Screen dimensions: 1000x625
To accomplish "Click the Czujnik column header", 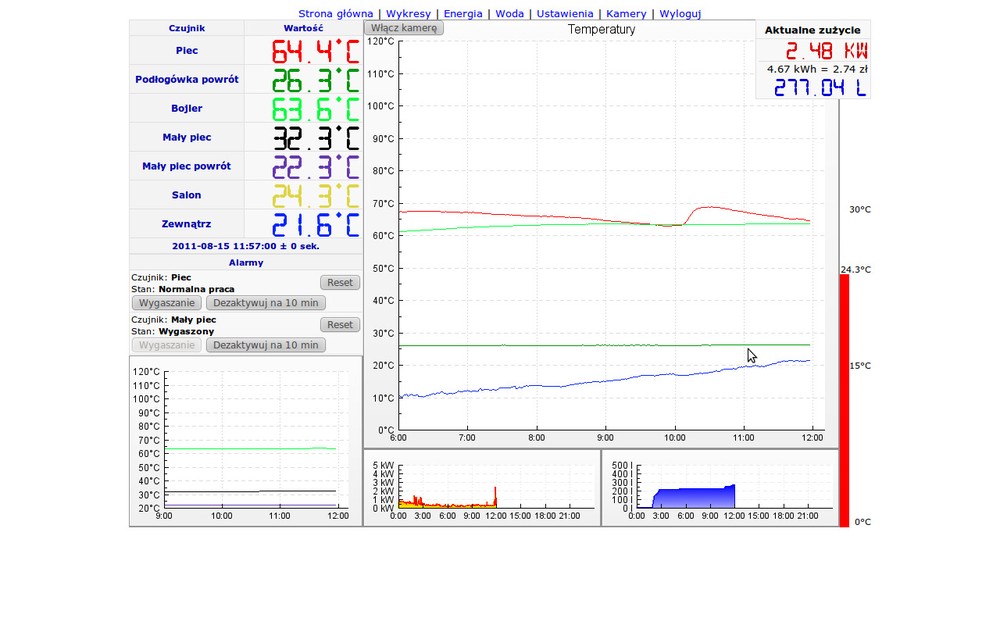I will [x=187, y=28].
